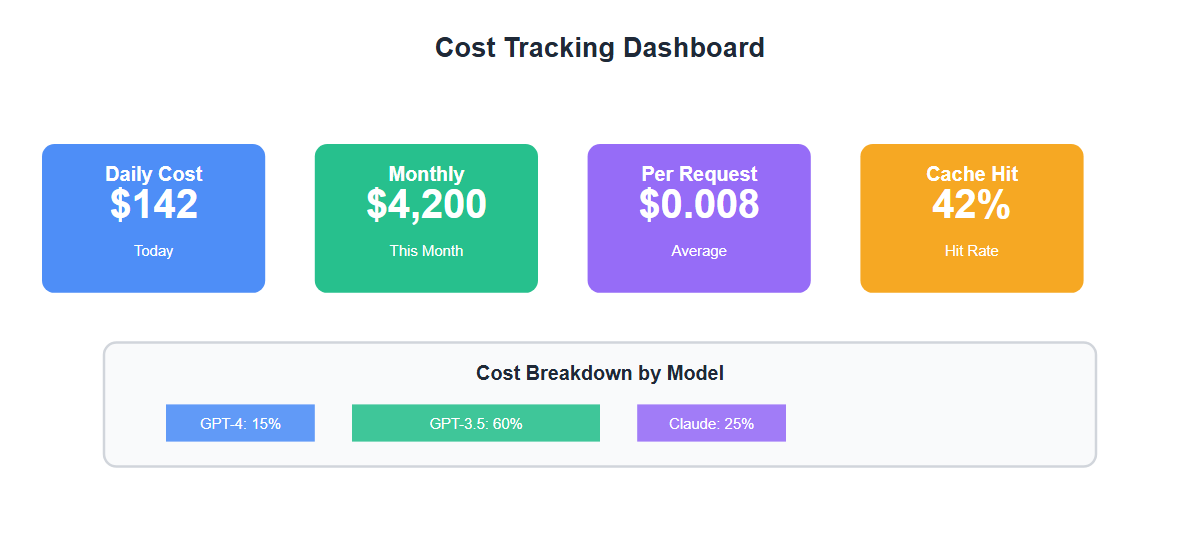
Task: Click the Daily Cost heading text
Action: [x=154, y=174]
